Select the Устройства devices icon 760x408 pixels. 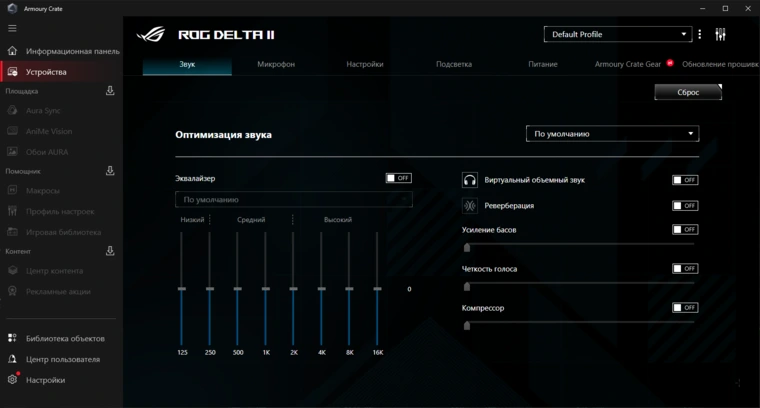click(12, 72)
